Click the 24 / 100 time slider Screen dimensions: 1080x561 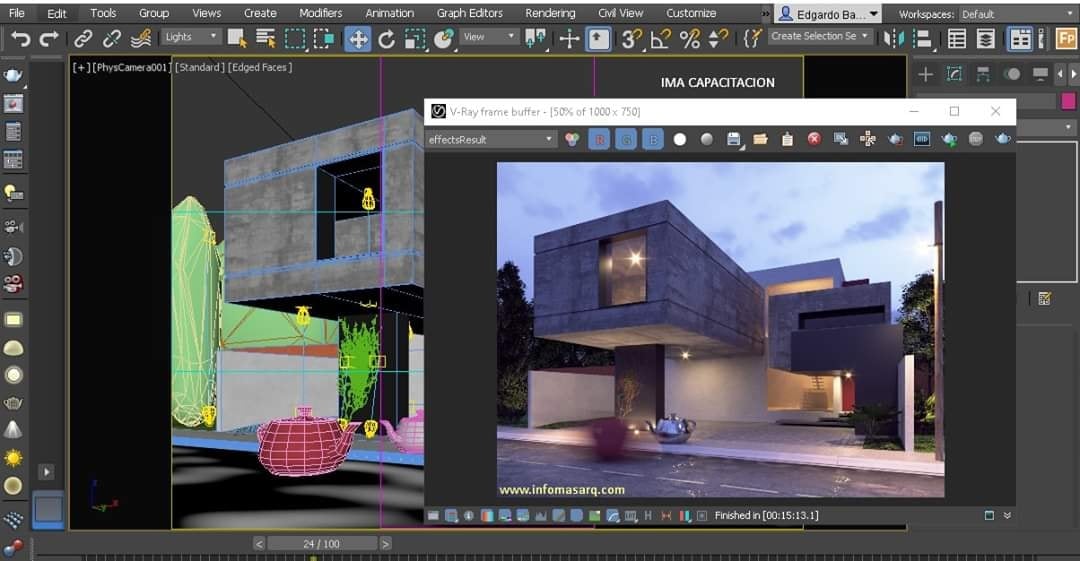pos(321,544)
